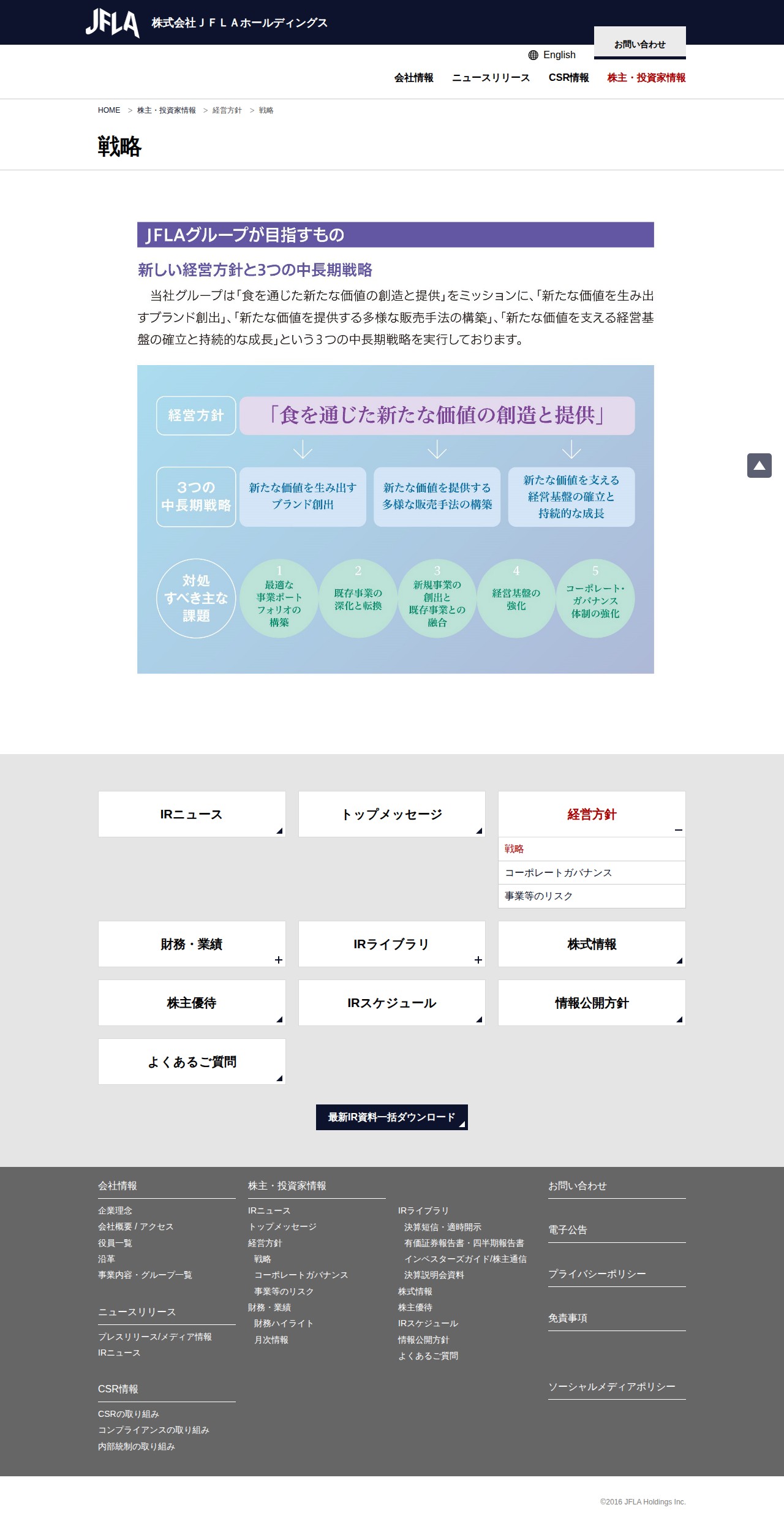Screen dimensions: 784x1521
Task: Collapse the 経営方針 section
Action: click(x=592, y=814)
